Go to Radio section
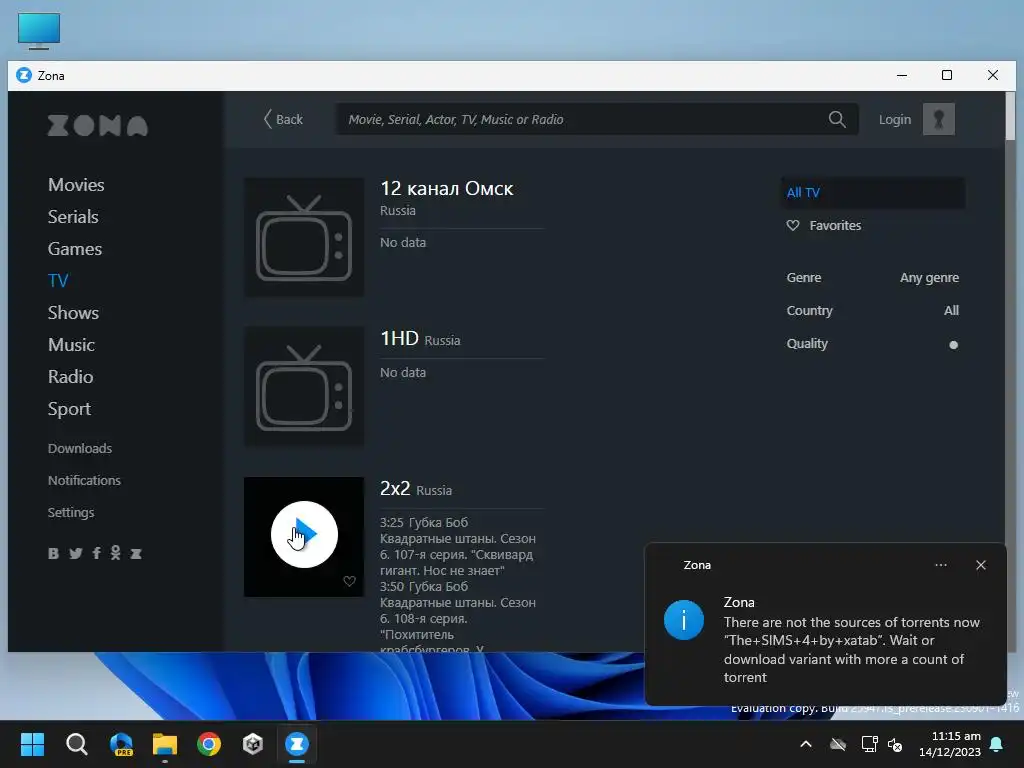 [x=71, y=377]
